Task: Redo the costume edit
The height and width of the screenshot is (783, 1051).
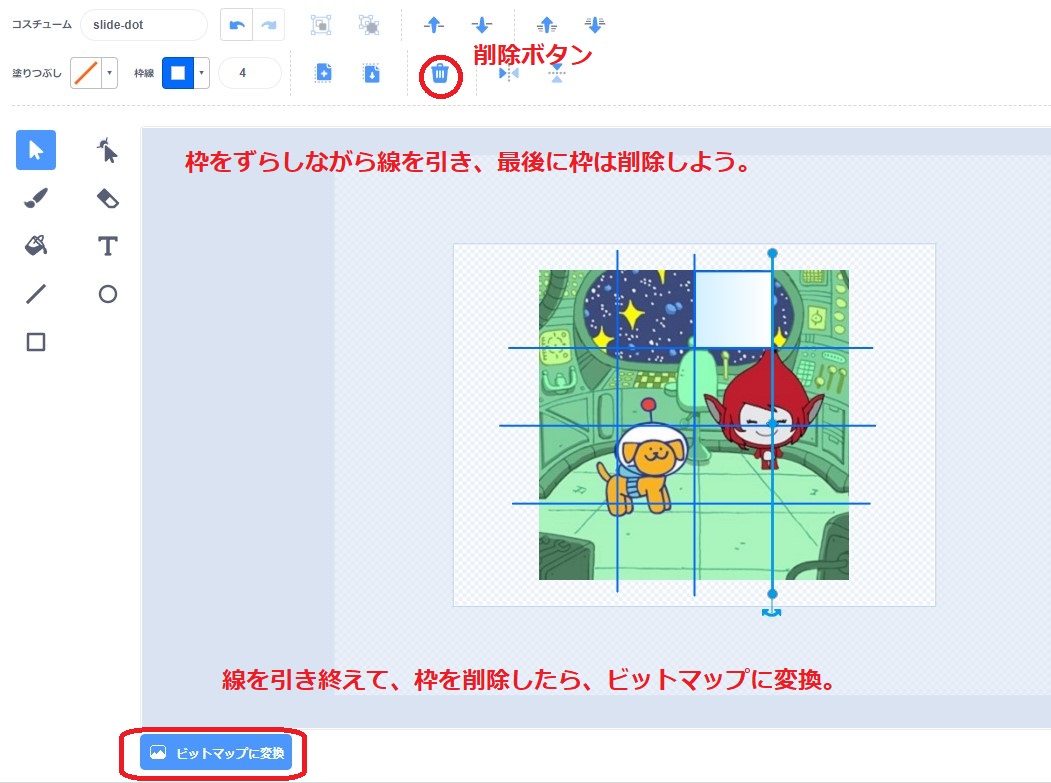Action: click(269, 25)
